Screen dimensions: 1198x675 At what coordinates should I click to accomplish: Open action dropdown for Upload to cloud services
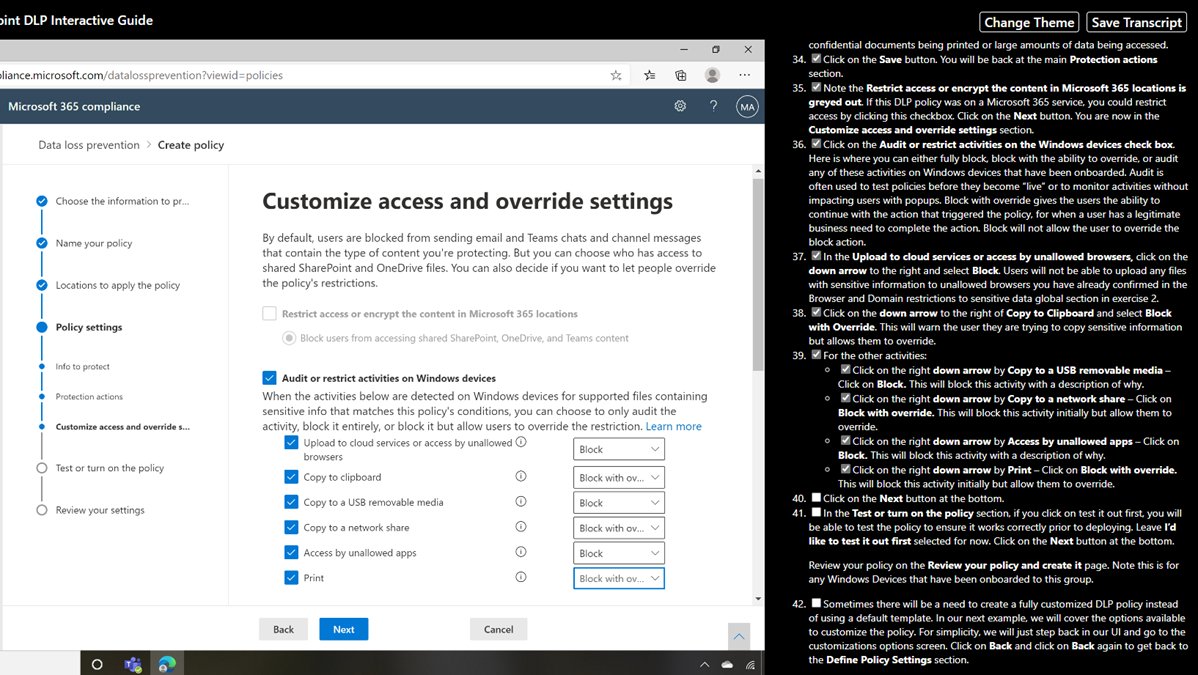[x=619, y=449]
